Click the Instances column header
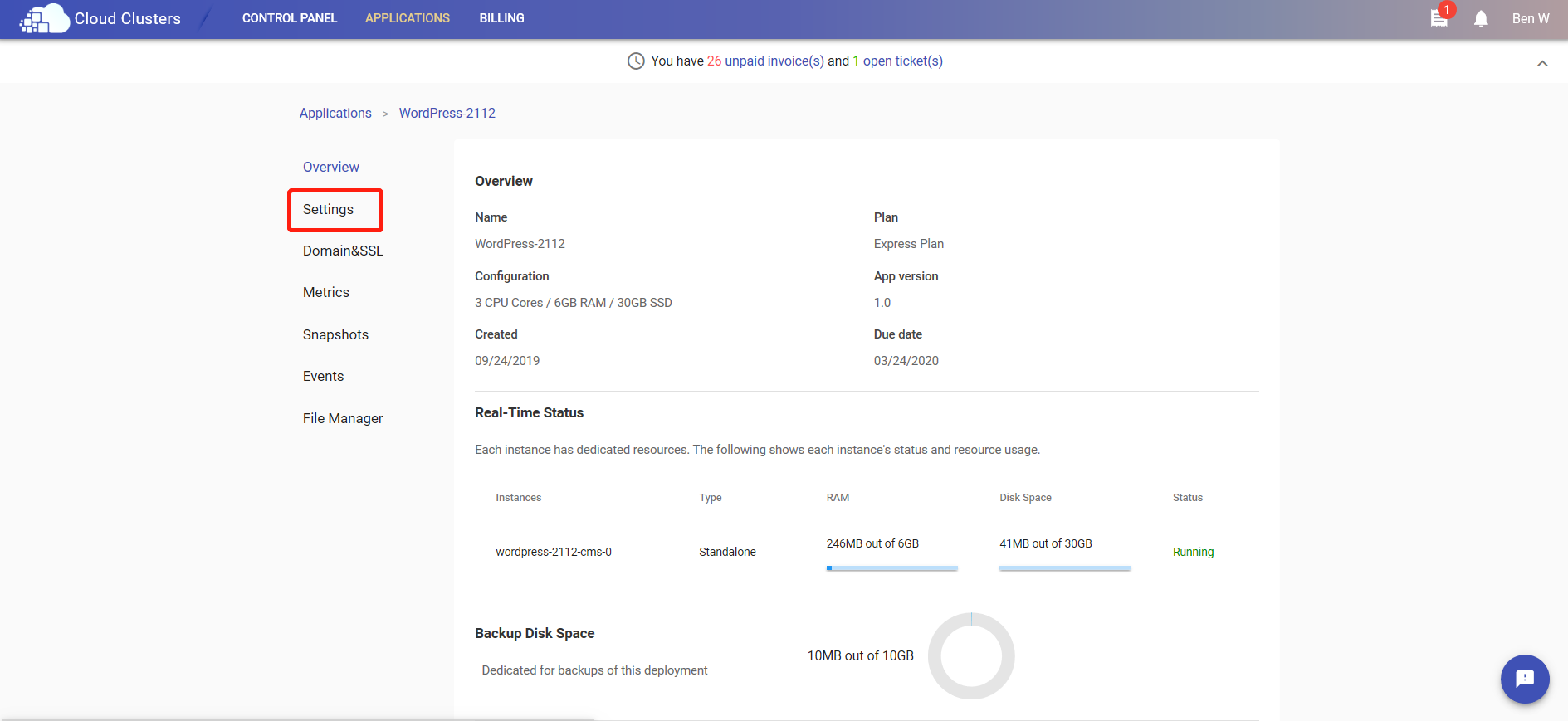The width and height of the screenshot is (1568, 721). coord(519,498)
